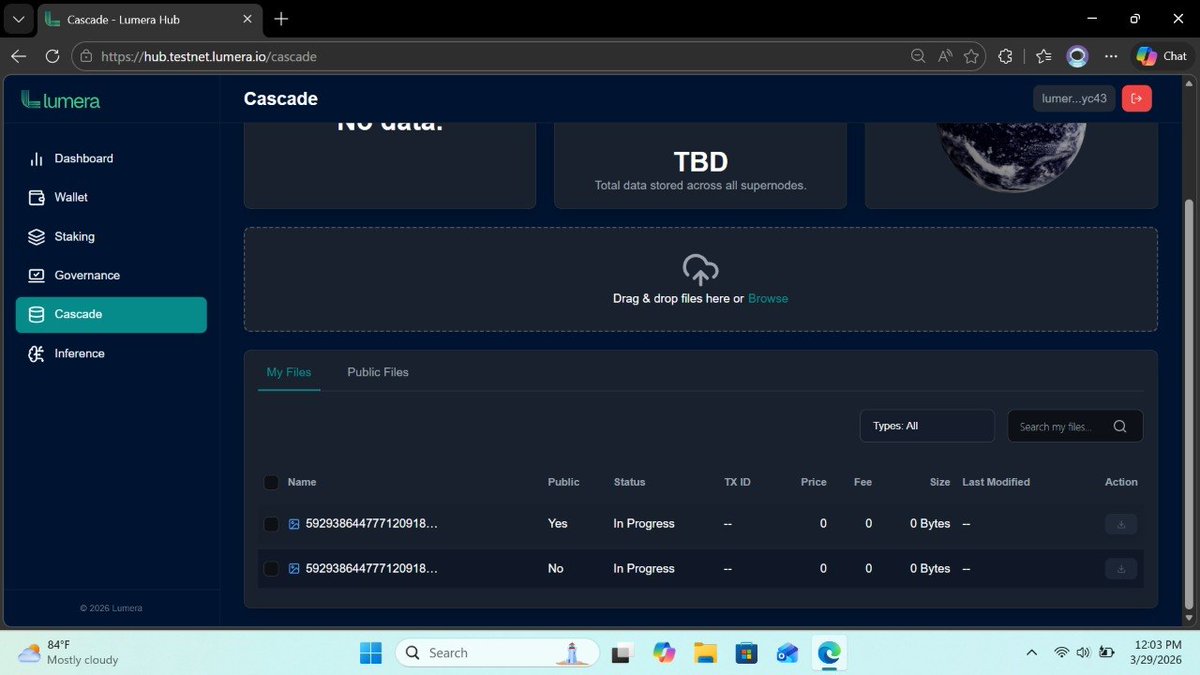The height and width of the screenshot is (675, 1200).
Task: Open the Types: All dropdown
Action: coord(927,426)
